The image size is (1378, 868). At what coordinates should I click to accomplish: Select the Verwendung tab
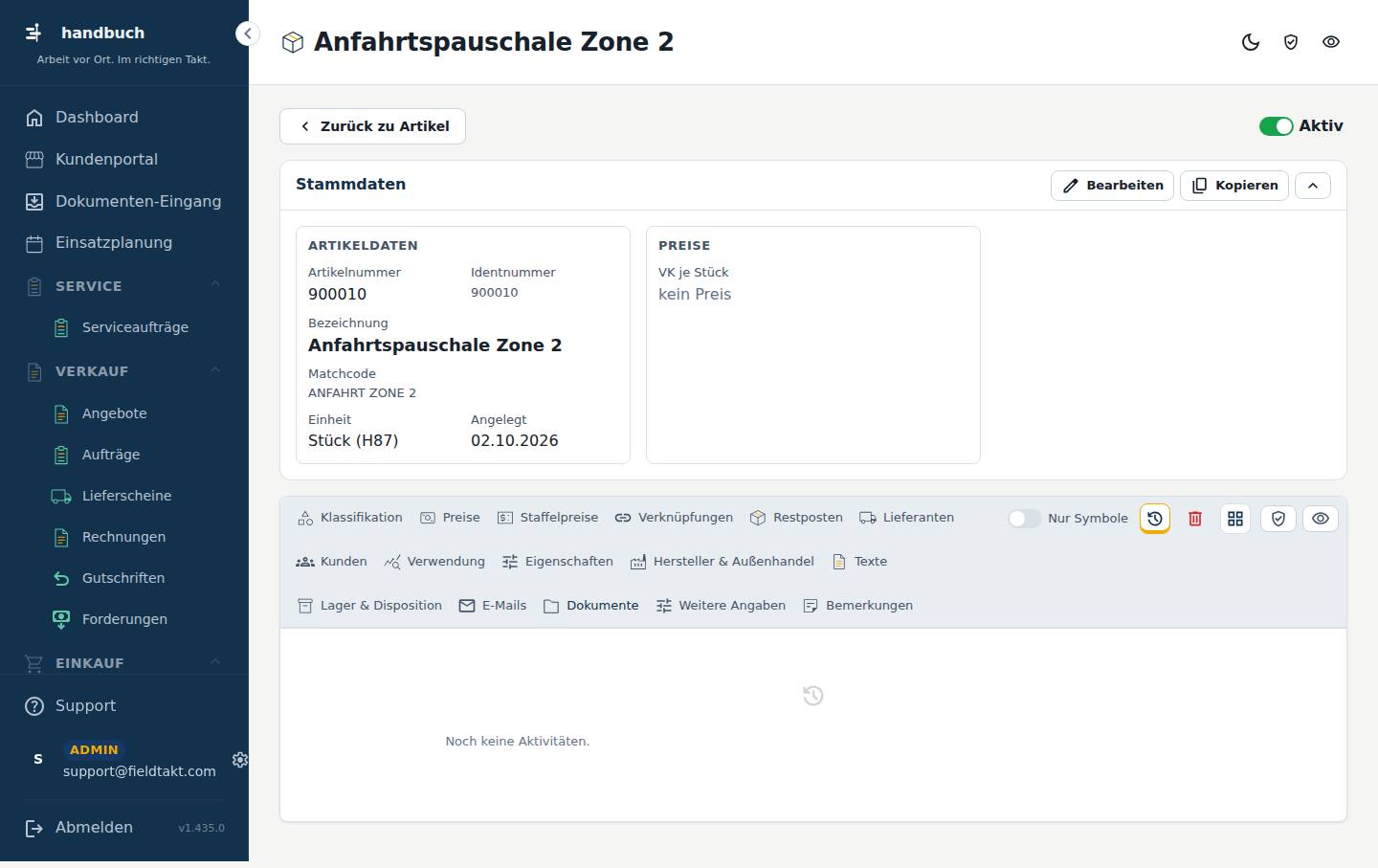(434, 562)
